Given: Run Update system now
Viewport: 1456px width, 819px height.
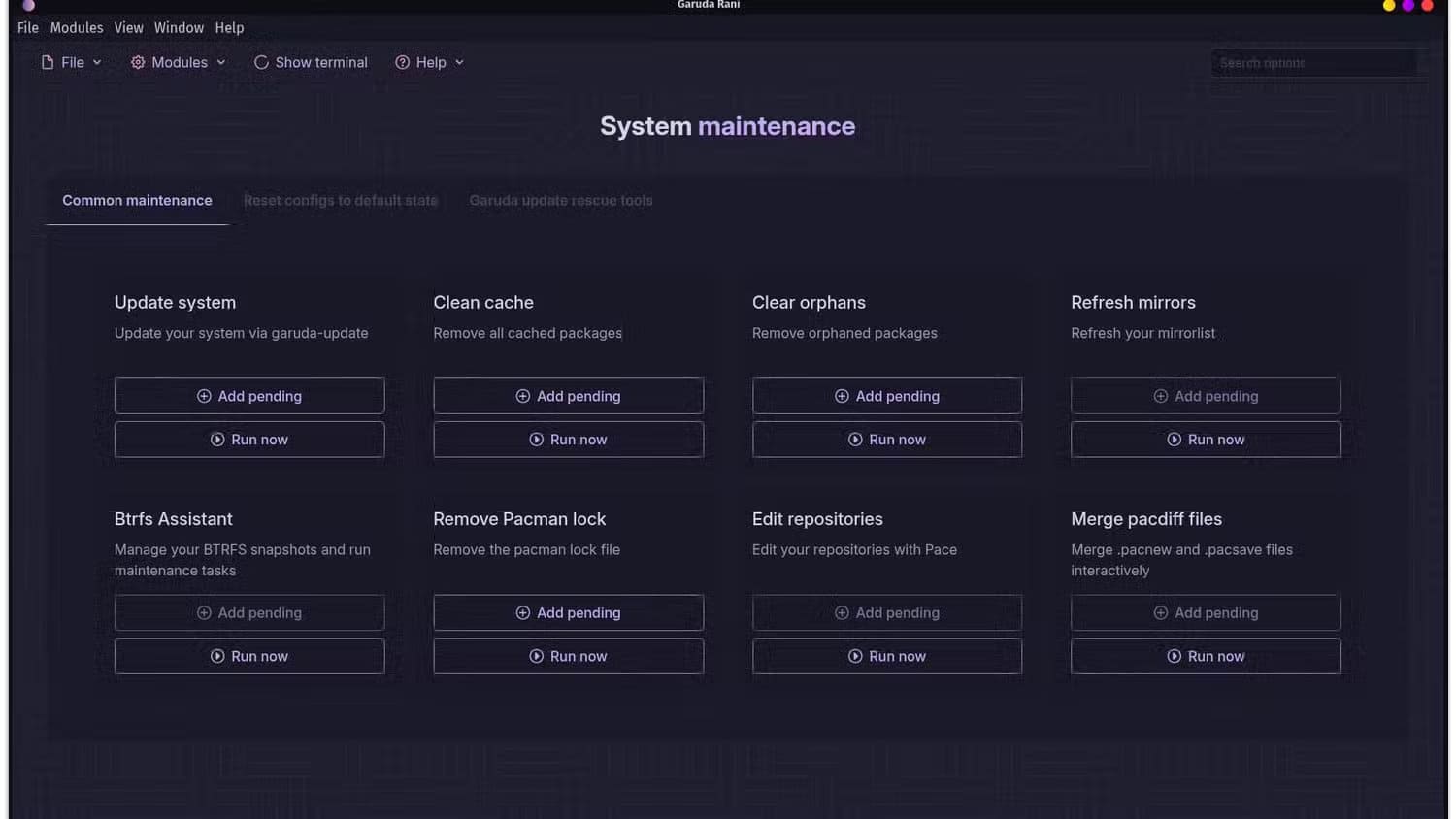Looking at the screenshot, I should (x=249, y=440).
